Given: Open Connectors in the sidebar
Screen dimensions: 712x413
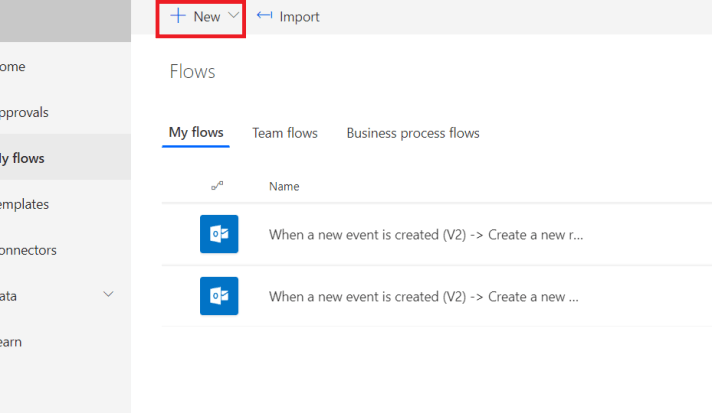Looking at the screenshot, I should [28, 250].
